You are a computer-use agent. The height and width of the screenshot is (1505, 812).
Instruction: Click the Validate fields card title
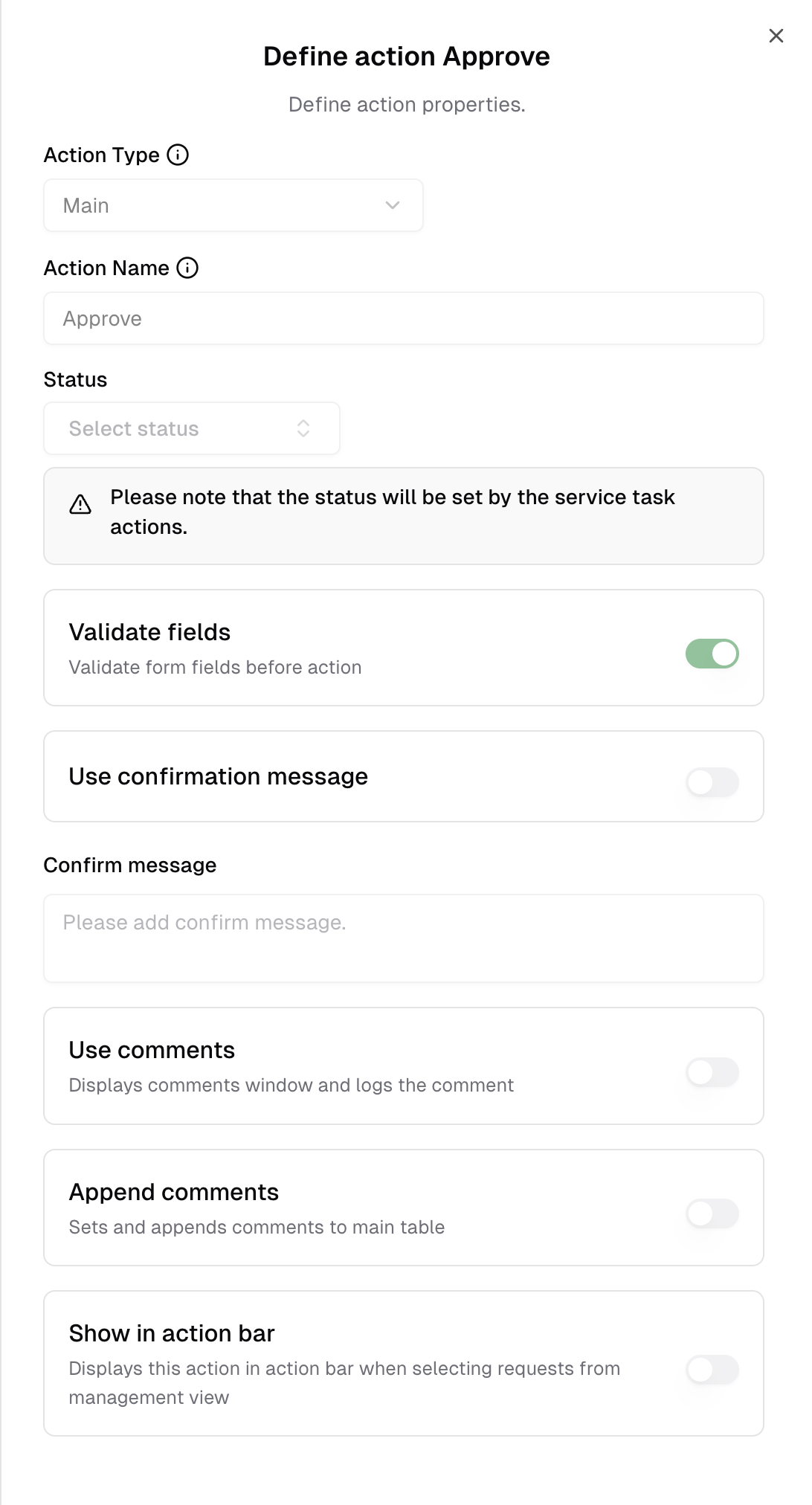[149, 632]
